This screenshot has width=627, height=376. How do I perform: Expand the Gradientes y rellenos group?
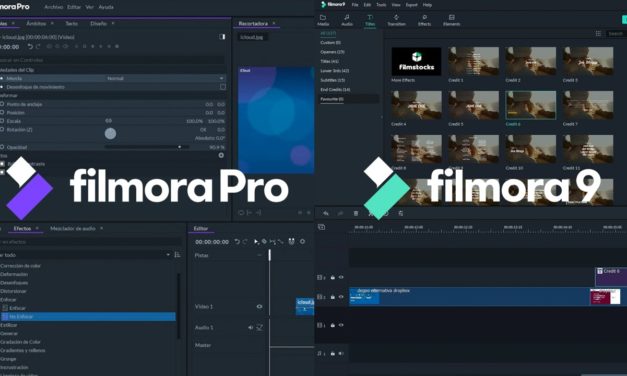pos(23,350)
